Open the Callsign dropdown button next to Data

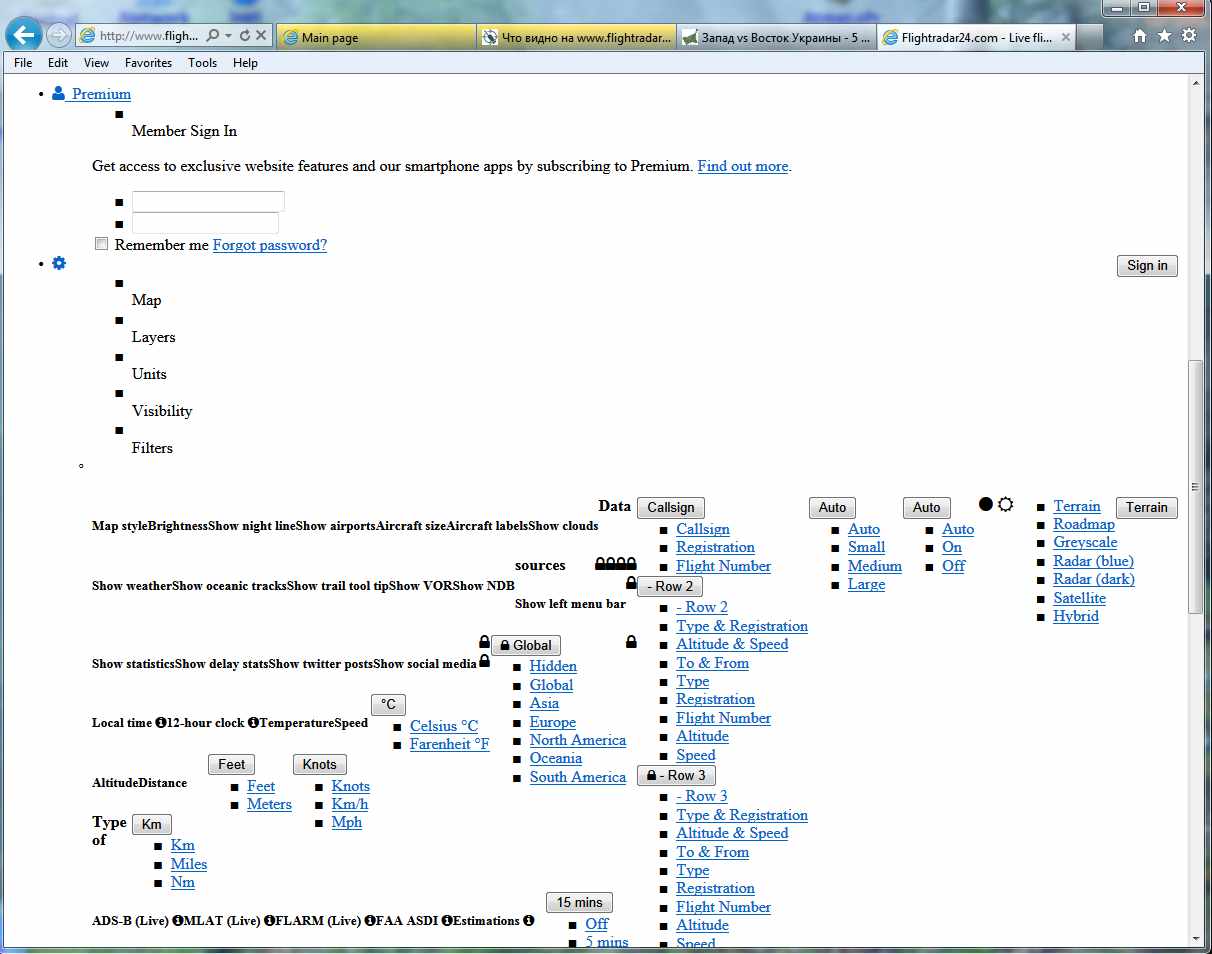670,508
